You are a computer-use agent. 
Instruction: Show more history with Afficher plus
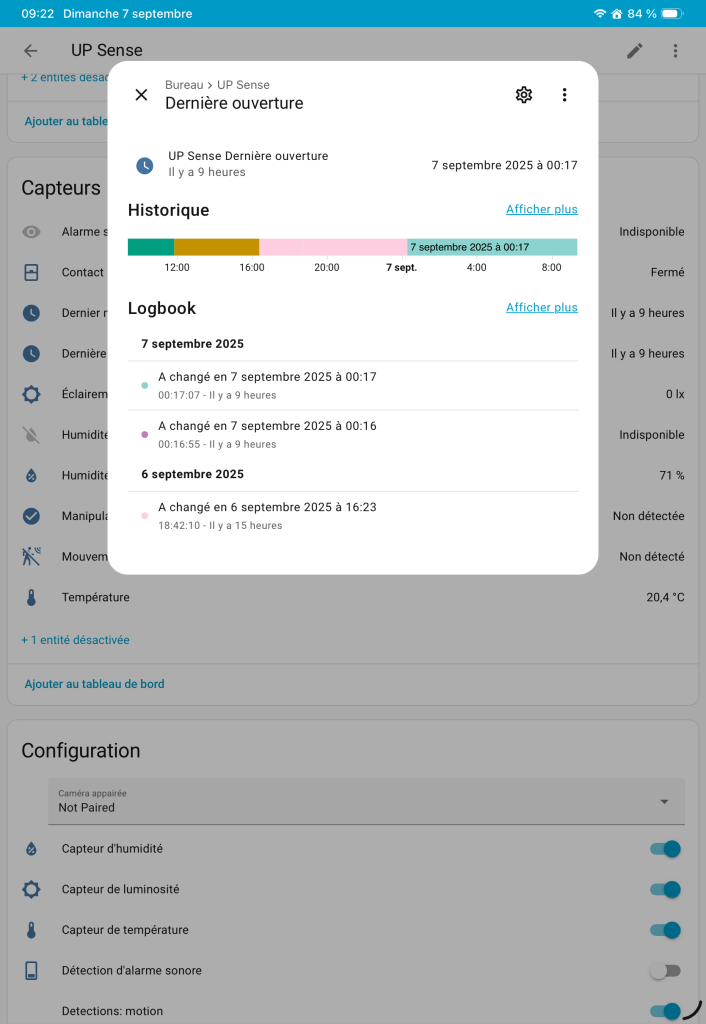click(x=541, y=209)
